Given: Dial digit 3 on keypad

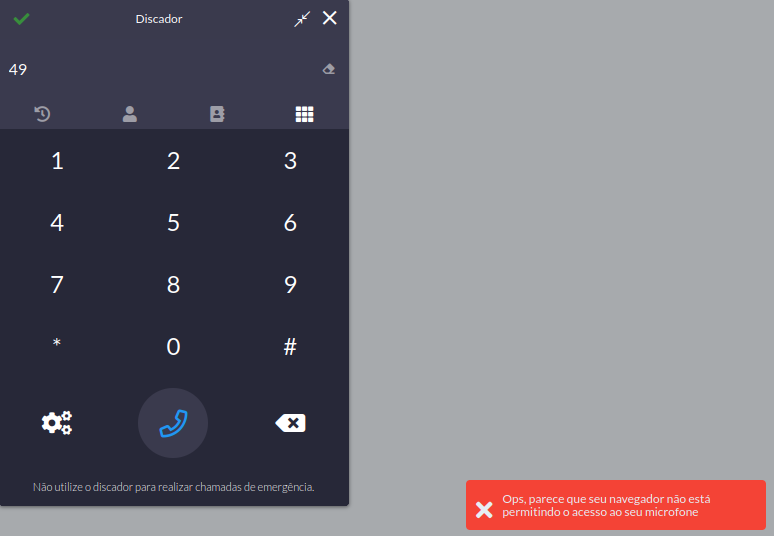Looking at the screenshot, I should pyautogui.click(x=290, y=161).
